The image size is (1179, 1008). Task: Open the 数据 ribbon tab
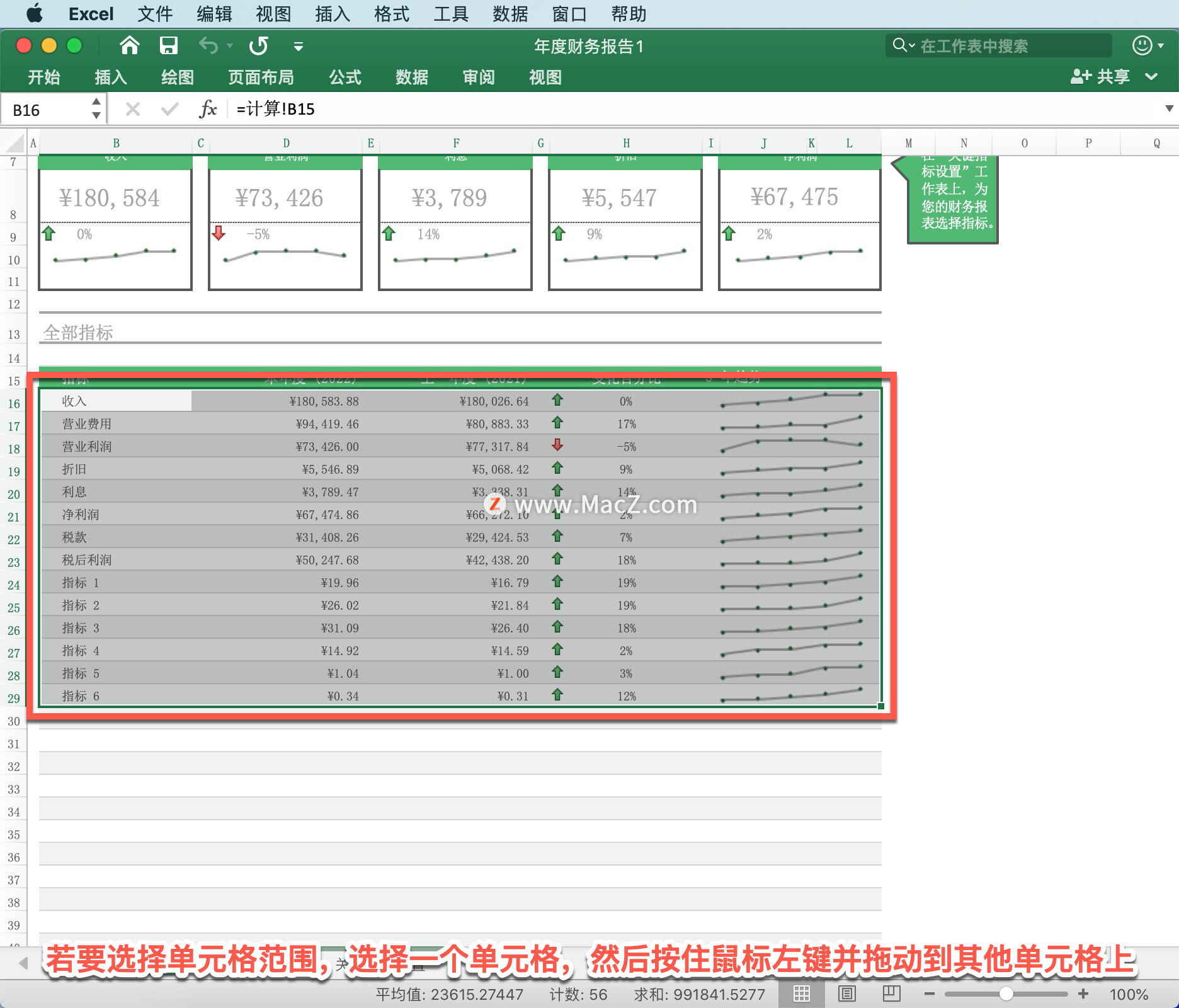pyautogui.click(x=412, y=77)
